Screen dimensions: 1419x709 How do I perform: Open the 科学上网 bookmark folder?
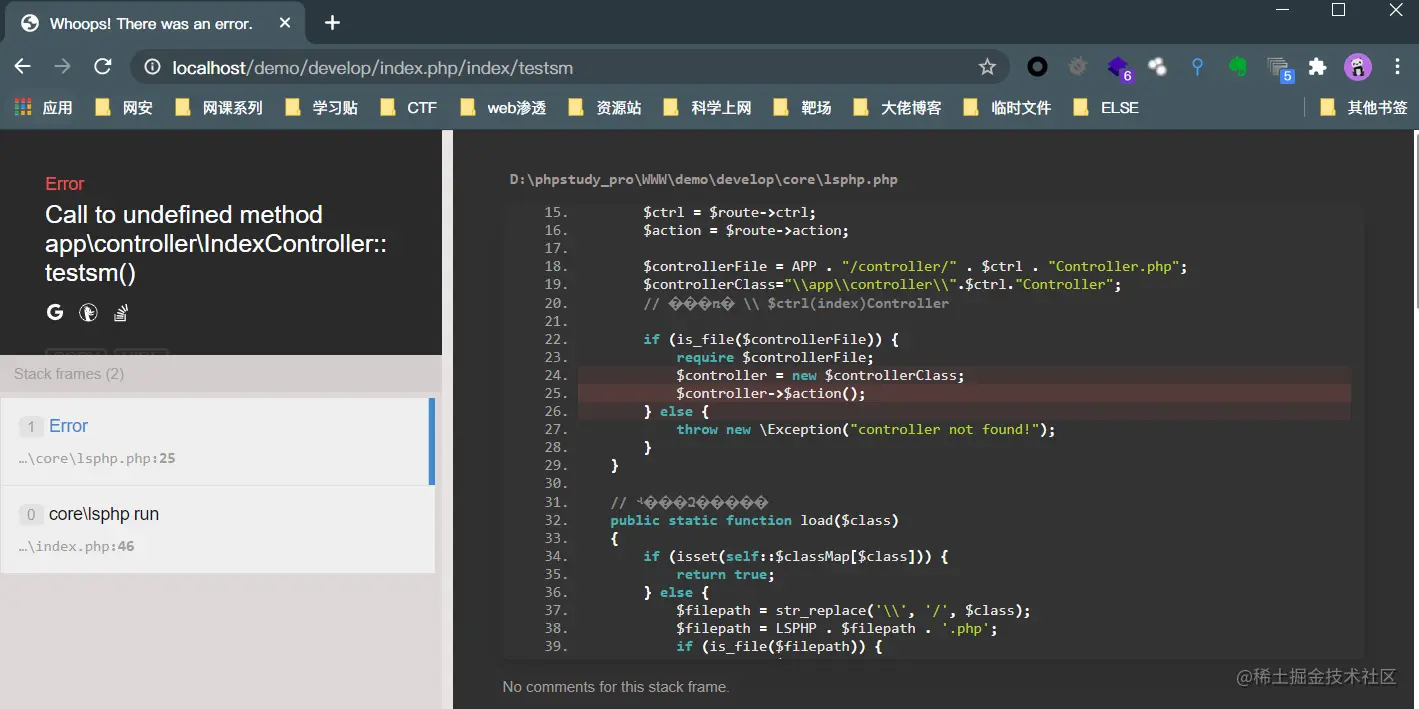(x=706, y=107)
